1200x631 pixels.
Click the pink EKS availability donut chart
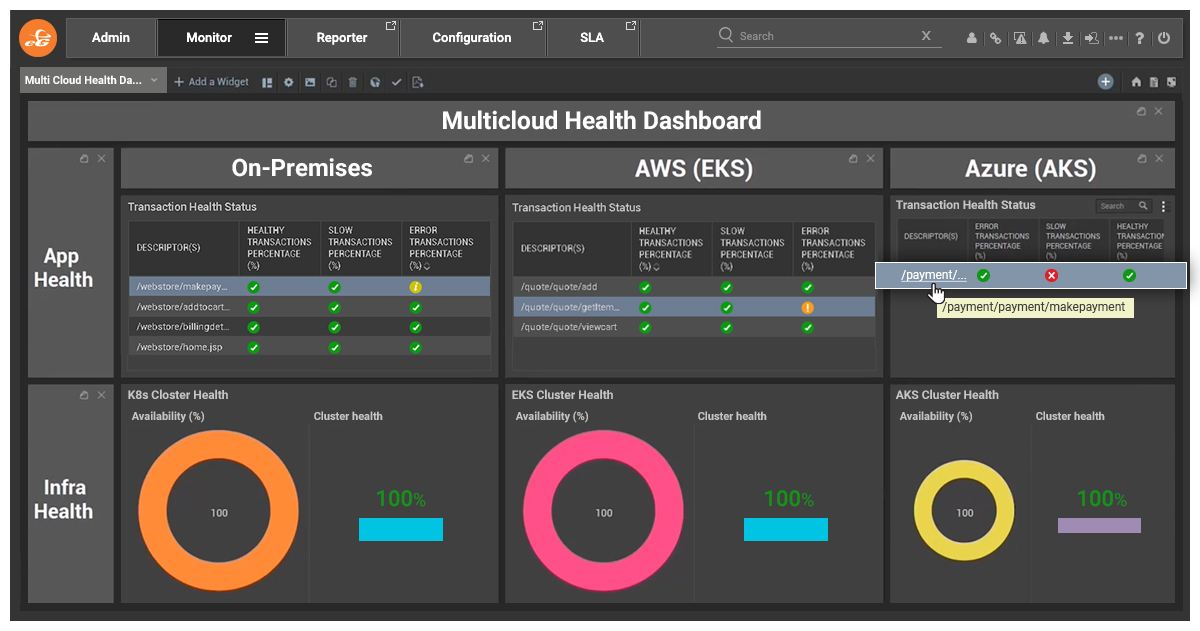pyautogui.click(x=603, y=512)
